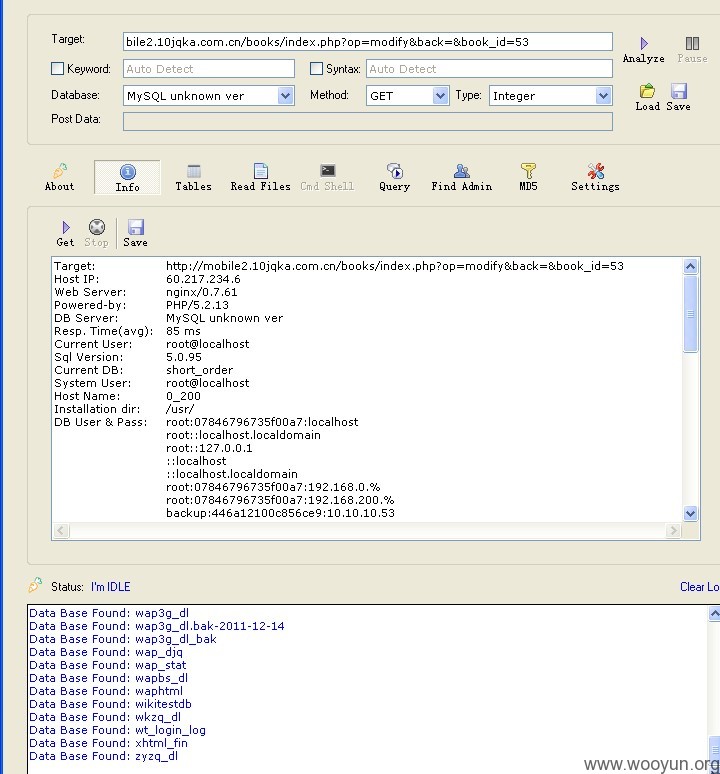Screen dimensions: 720x774
Task: Click the Pause icon
Action: pos(692,43)
